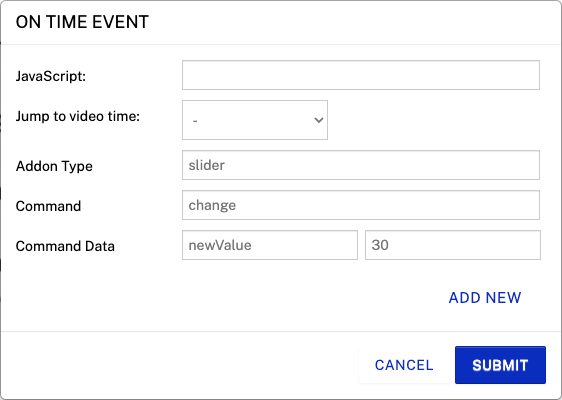This screenshot has height=400, width=562.
Task: Click the Command label text
Action: [x=48, y=206]
